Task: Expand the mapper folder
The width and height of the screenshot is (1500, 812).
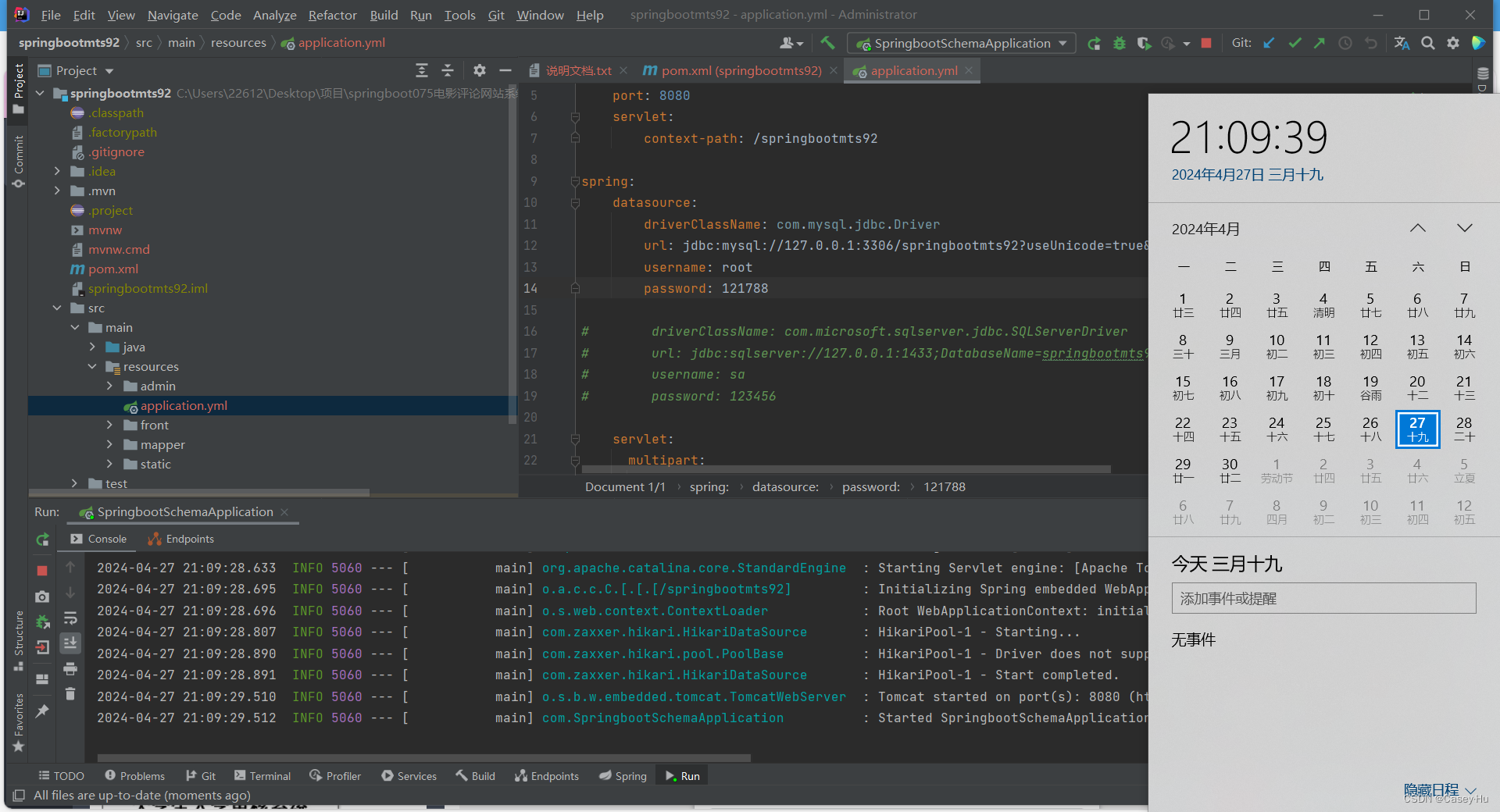Action: [109, 444]
